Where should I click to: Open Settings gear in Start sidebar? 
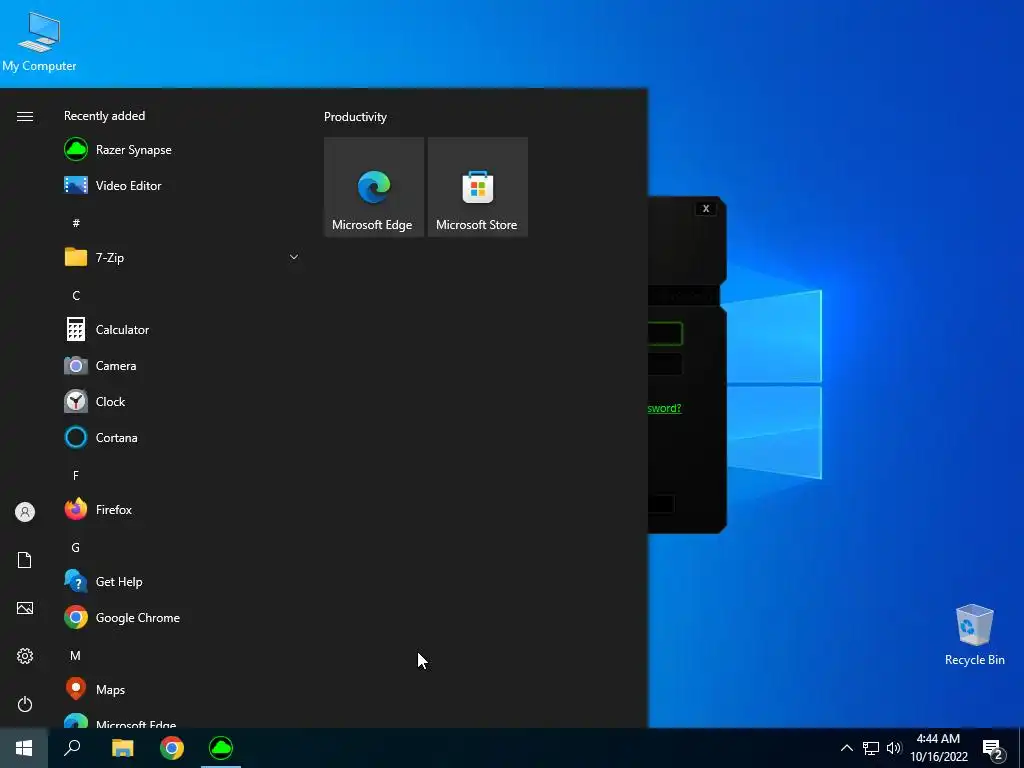click(25, 656)
